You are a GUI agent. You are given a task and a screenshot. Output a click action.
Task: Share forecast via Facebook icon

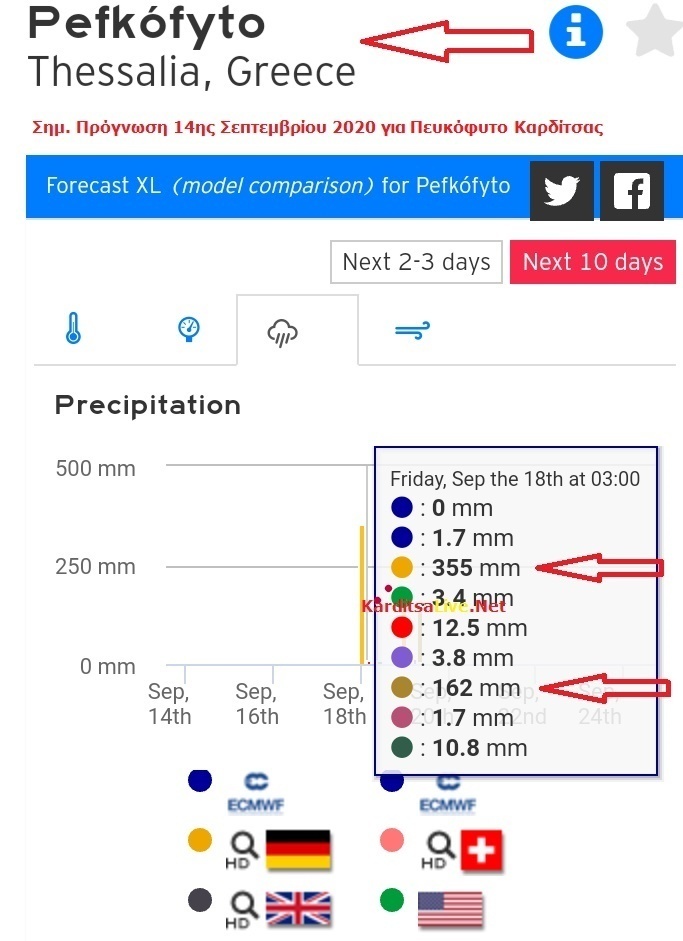pos(632,191)
